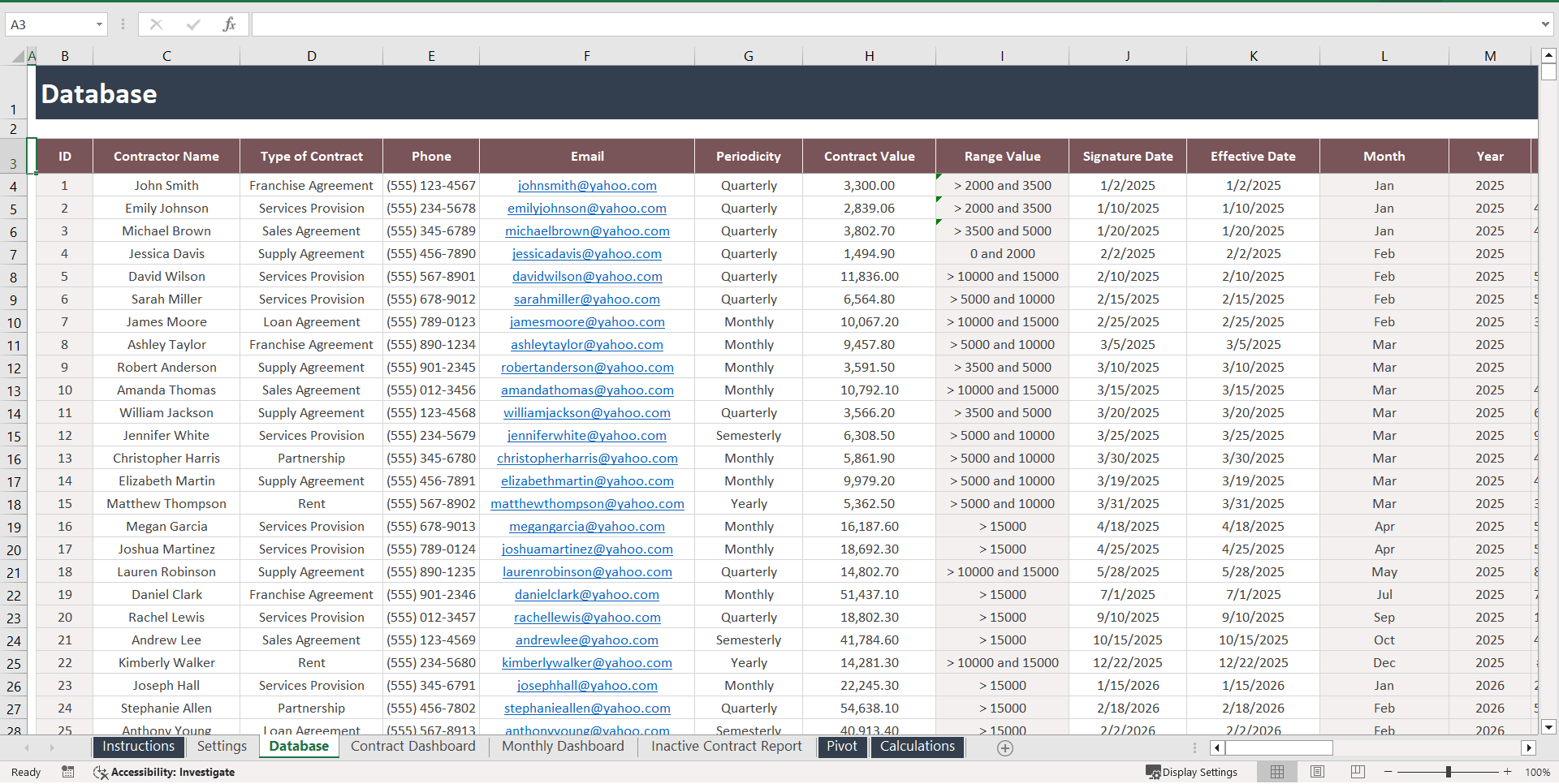Click the zoom in plus button
This screenshot has width=1559, height=784.
(x=1508, y=772)
